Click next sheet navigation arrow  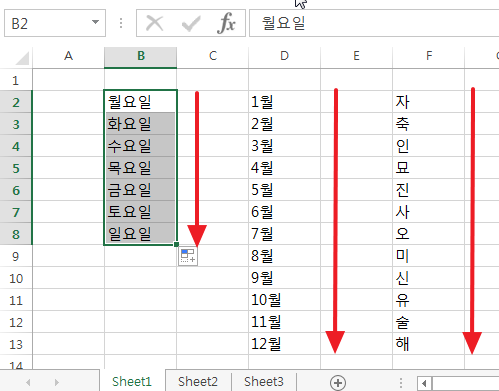(x=57, y=382)
